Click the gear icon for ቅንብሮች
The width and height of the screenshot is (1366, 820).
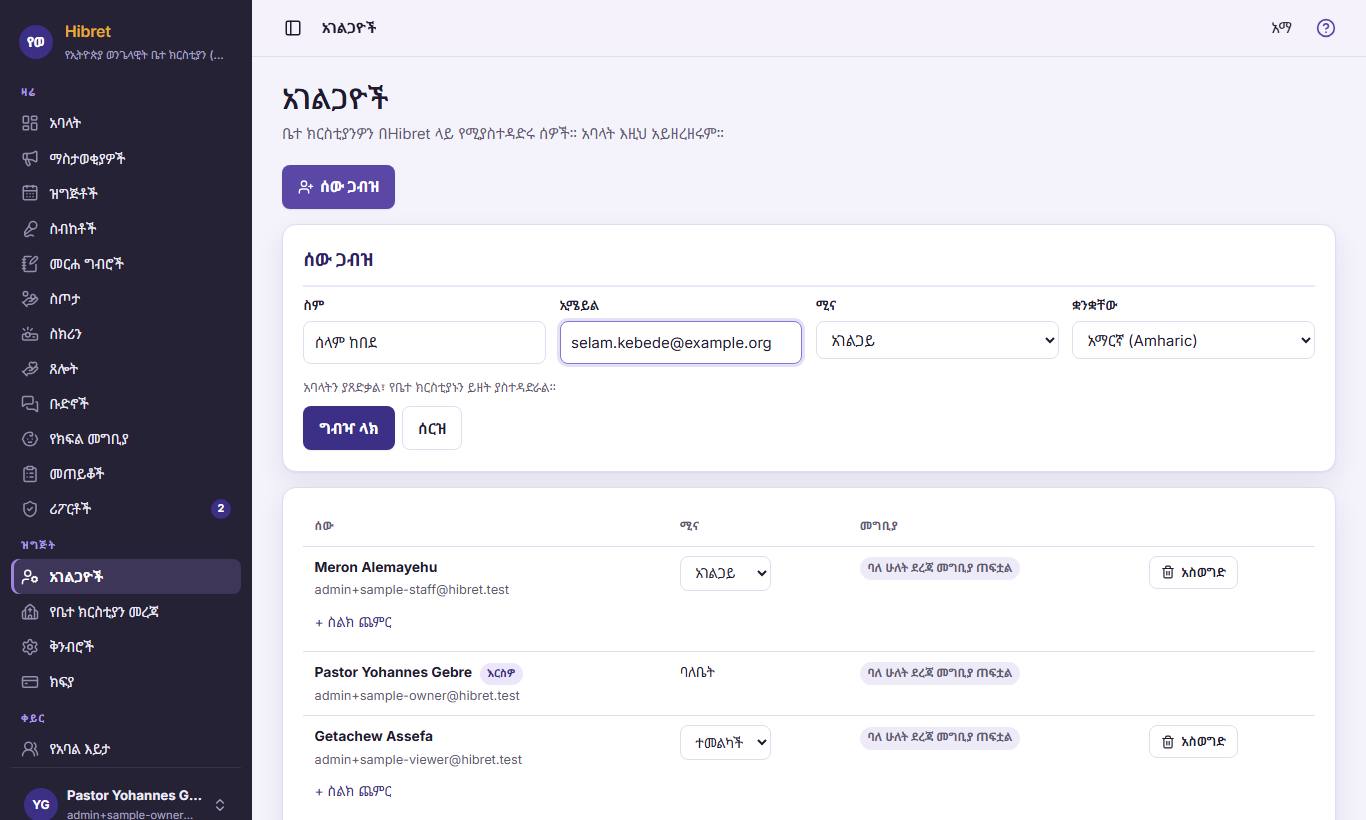pos(30,647)
